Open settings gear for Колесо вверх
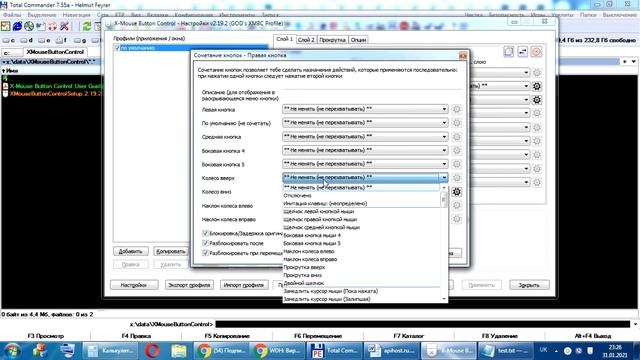The image size is (640, 360). [x=457, y=178]
